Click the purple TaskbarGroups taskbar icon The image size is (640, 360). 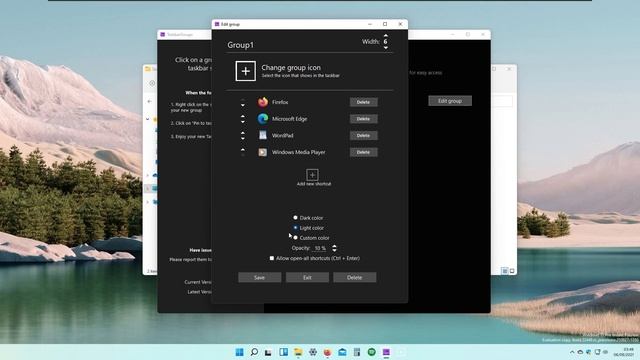pos(386,352)
